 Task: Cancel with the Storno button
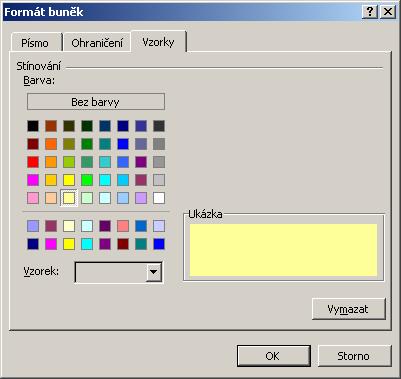pyautogui.click(x=354, y=356)
